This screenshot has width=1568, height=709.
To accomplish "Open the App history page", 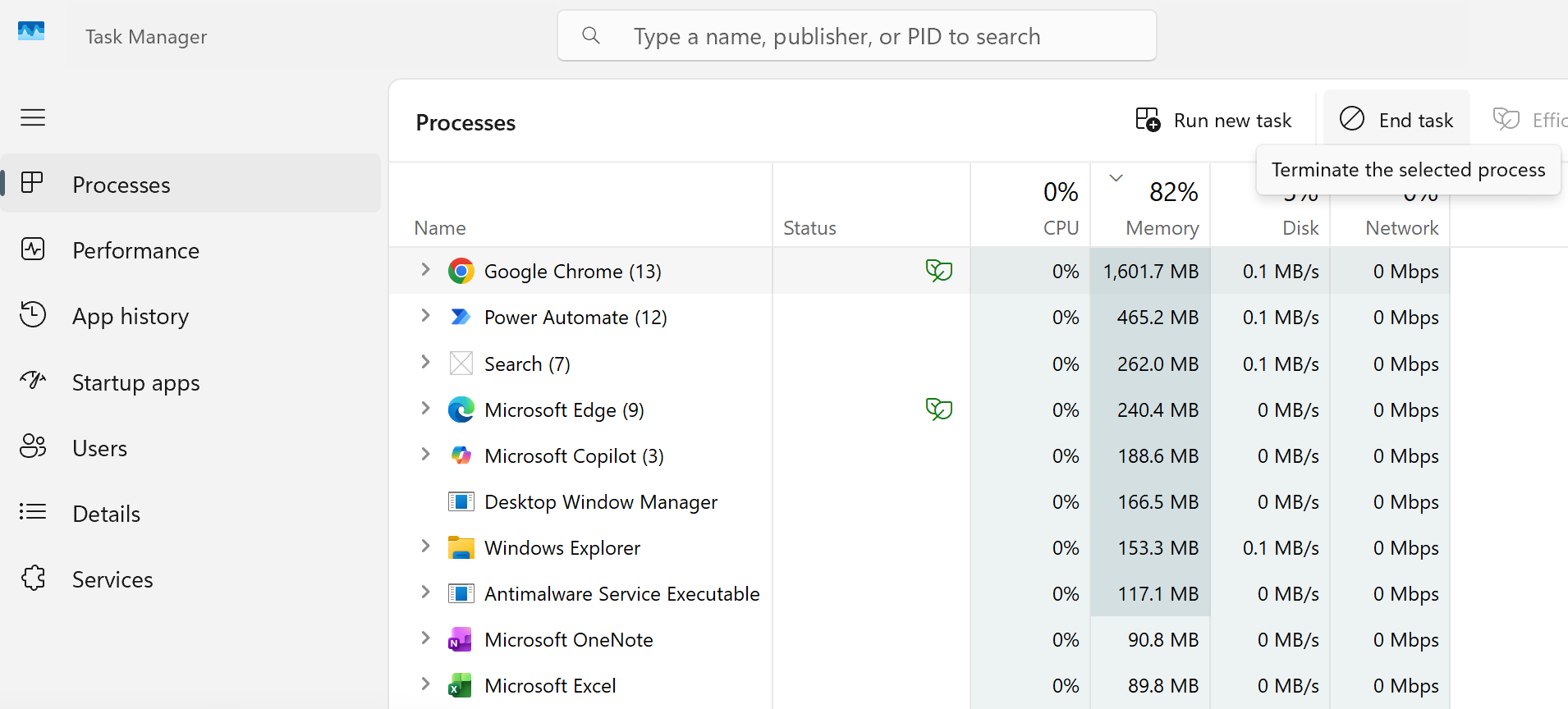I will point(190,315).
